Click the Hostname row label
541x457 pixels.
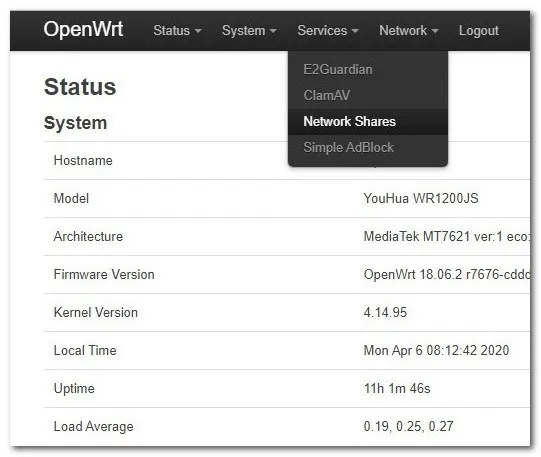point(83,160)
